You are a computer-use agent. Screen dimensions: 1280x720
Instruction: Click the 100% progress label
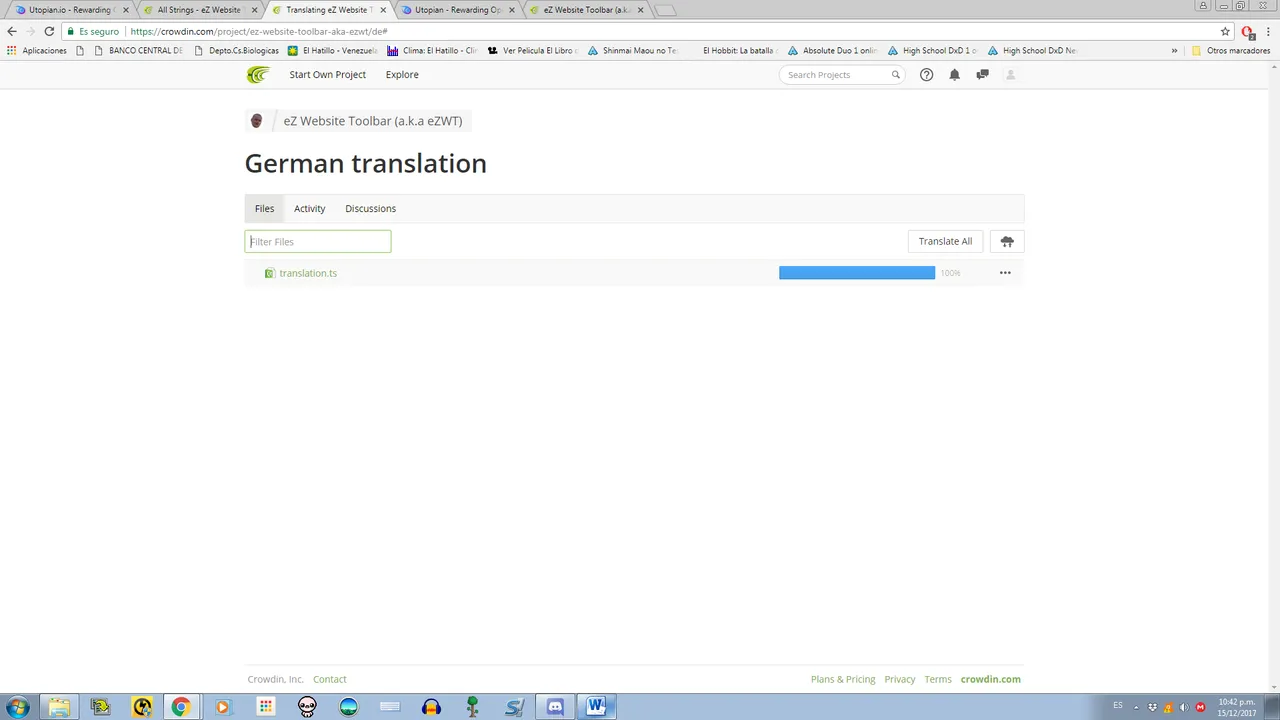pyautogui.click(x=950, y=273)
